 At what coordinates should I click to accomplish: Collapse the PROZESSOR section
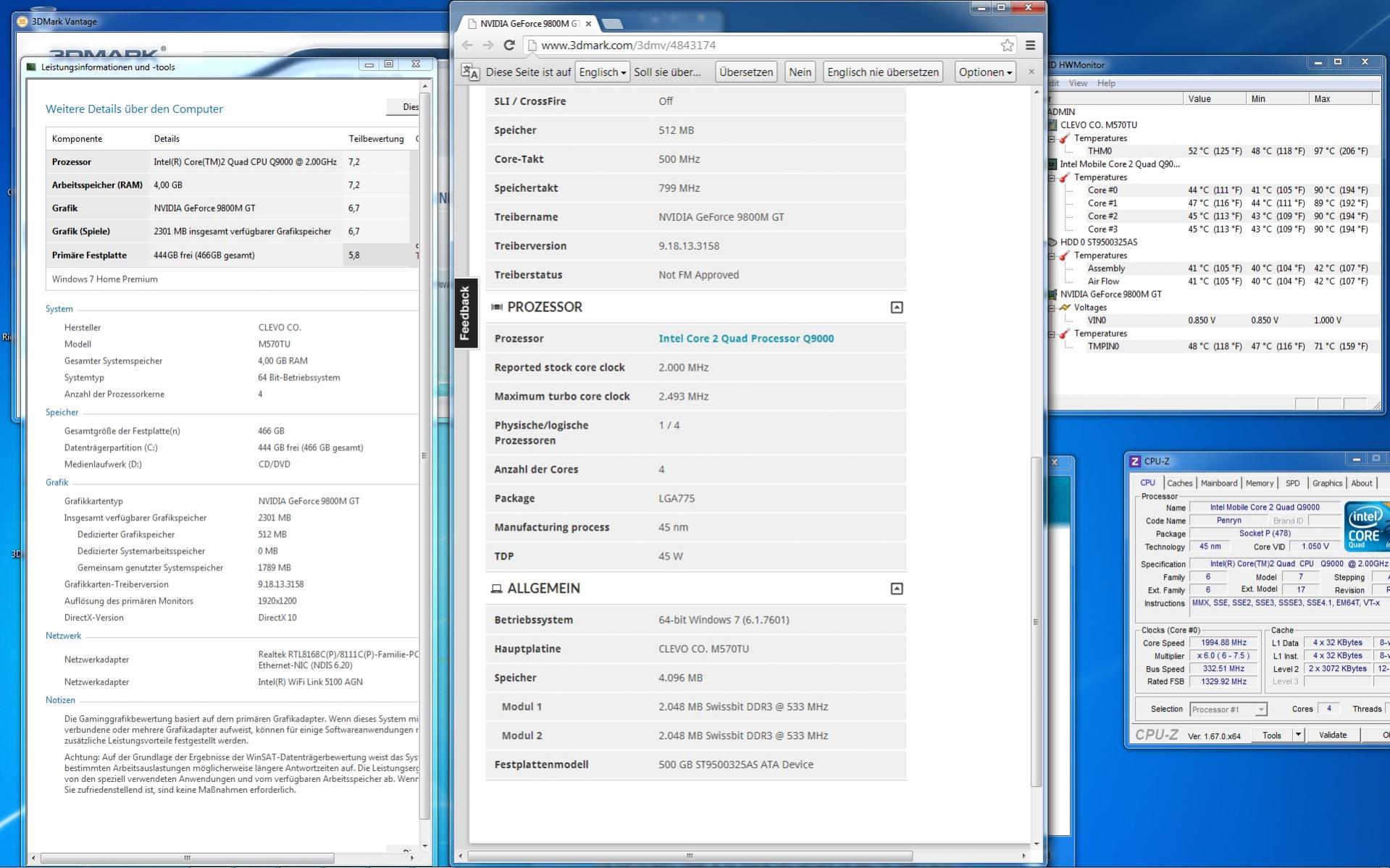click(897, 307)
